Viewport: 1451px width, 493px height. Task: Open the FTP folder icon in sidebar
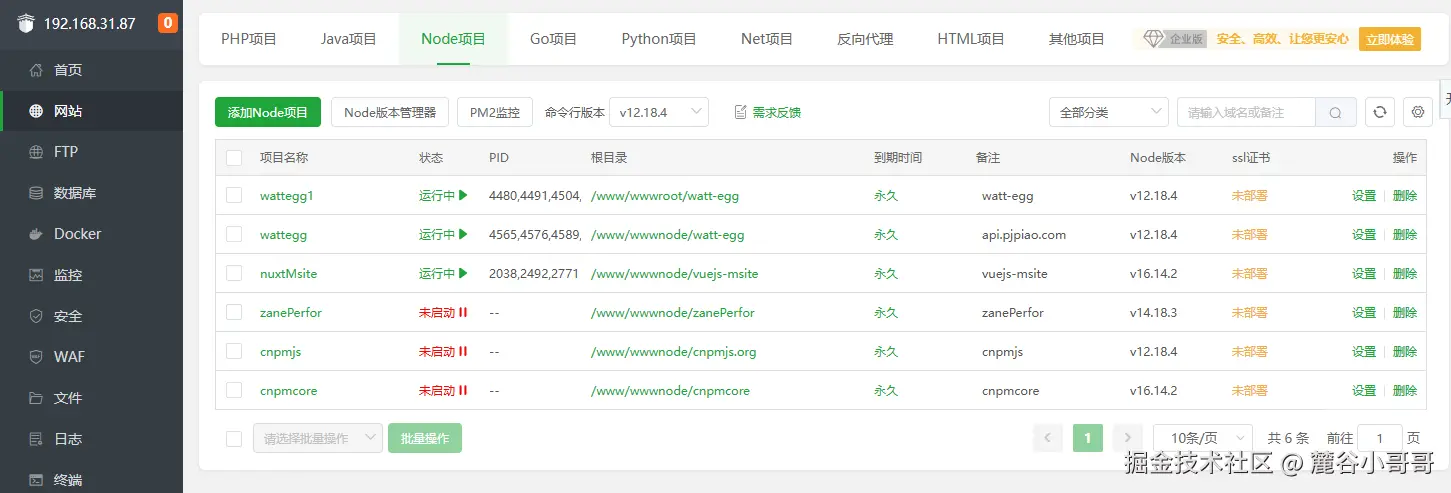(36, 152)
